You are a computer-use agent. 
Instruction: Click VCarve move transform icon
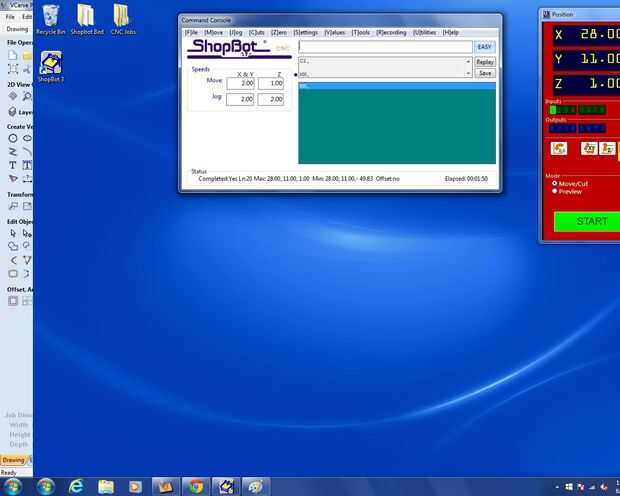[13, 206]
